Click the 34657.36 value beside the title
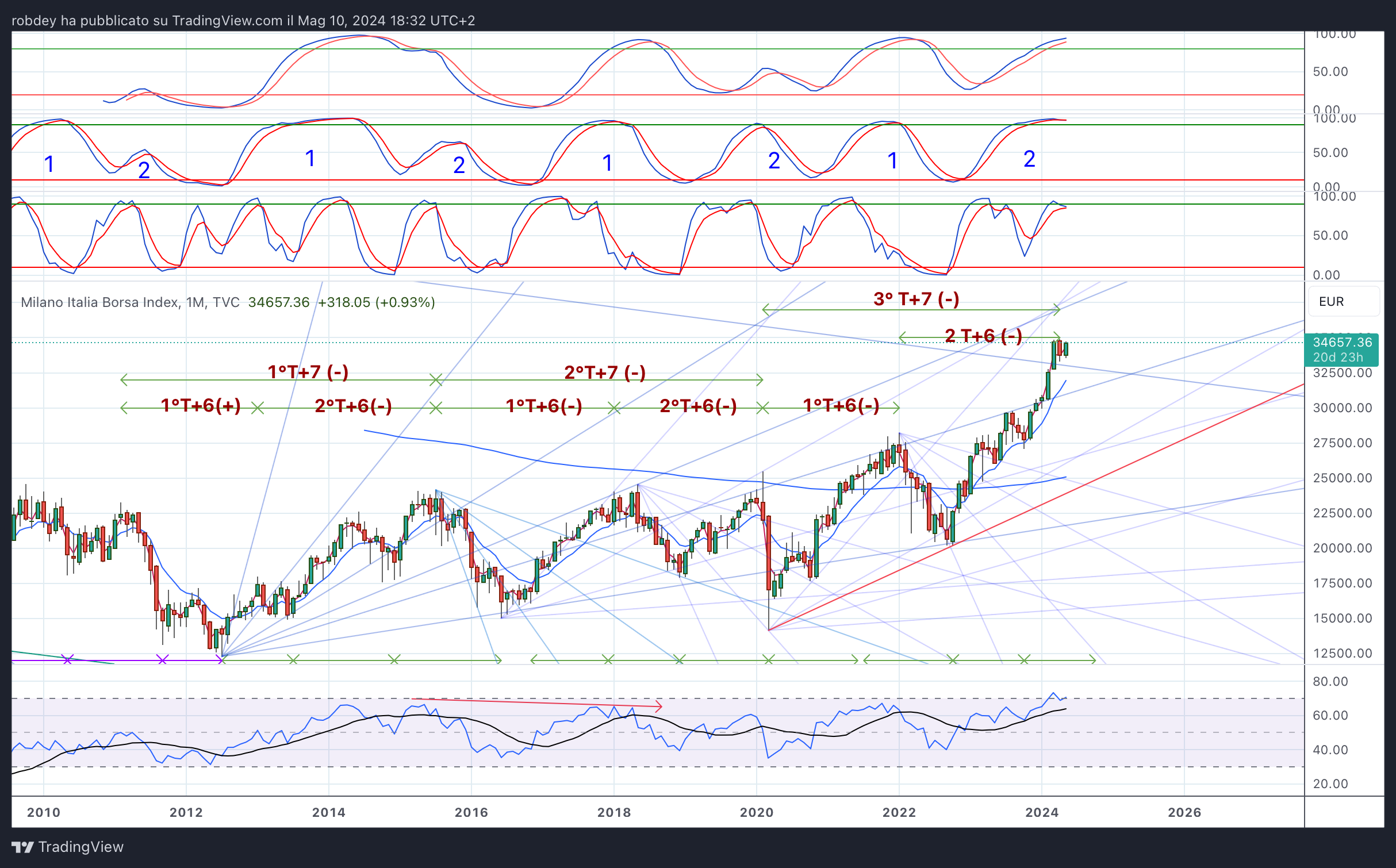 [279, 302]
